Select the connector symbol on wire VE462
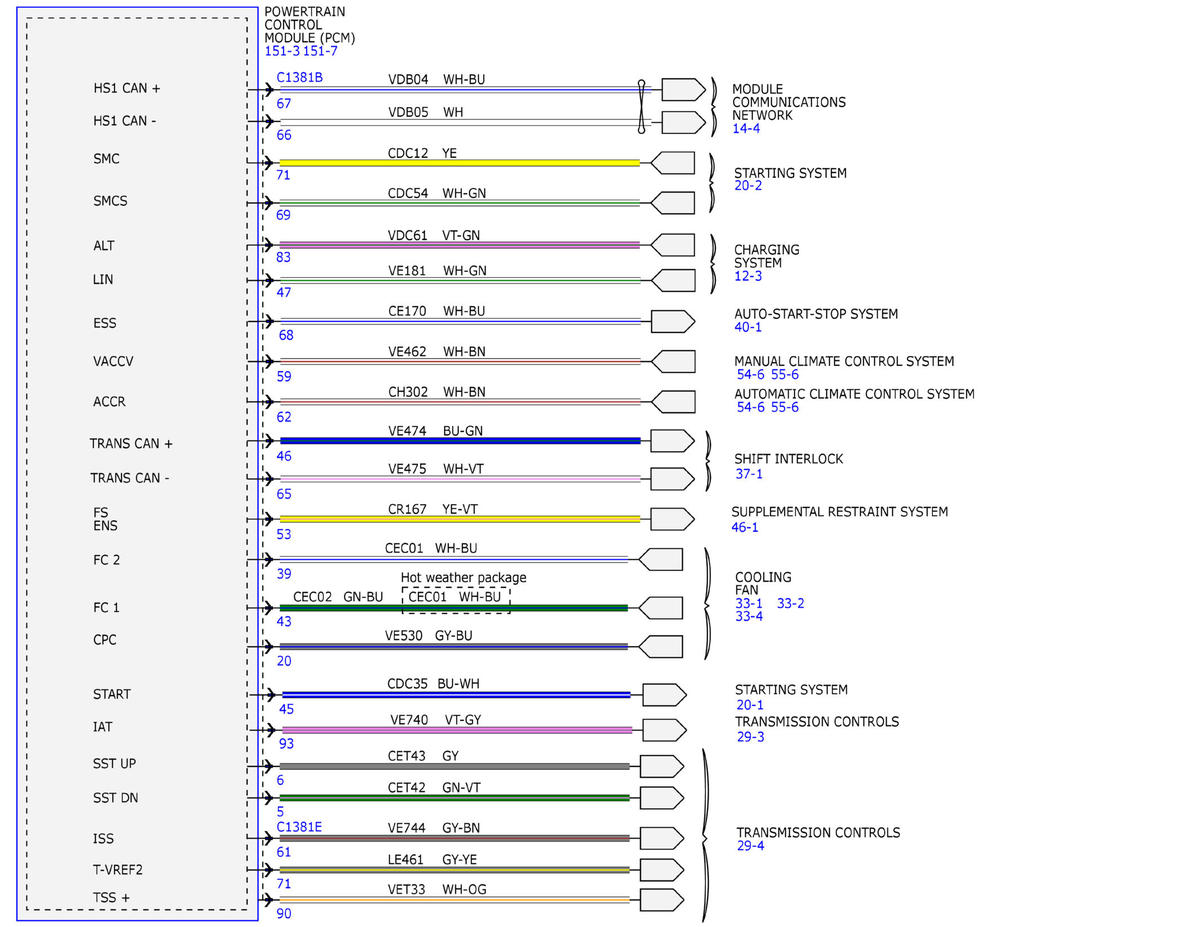Screen dimensions: 1200x927 pyautogui.click(x=672, y=361)
